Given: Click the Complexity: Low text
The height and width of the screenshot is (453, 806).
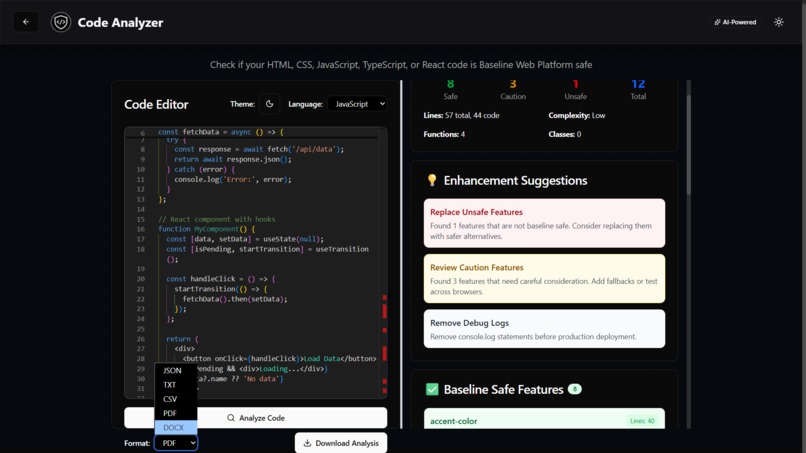Looking at the screenshot, I should point(577,115).
